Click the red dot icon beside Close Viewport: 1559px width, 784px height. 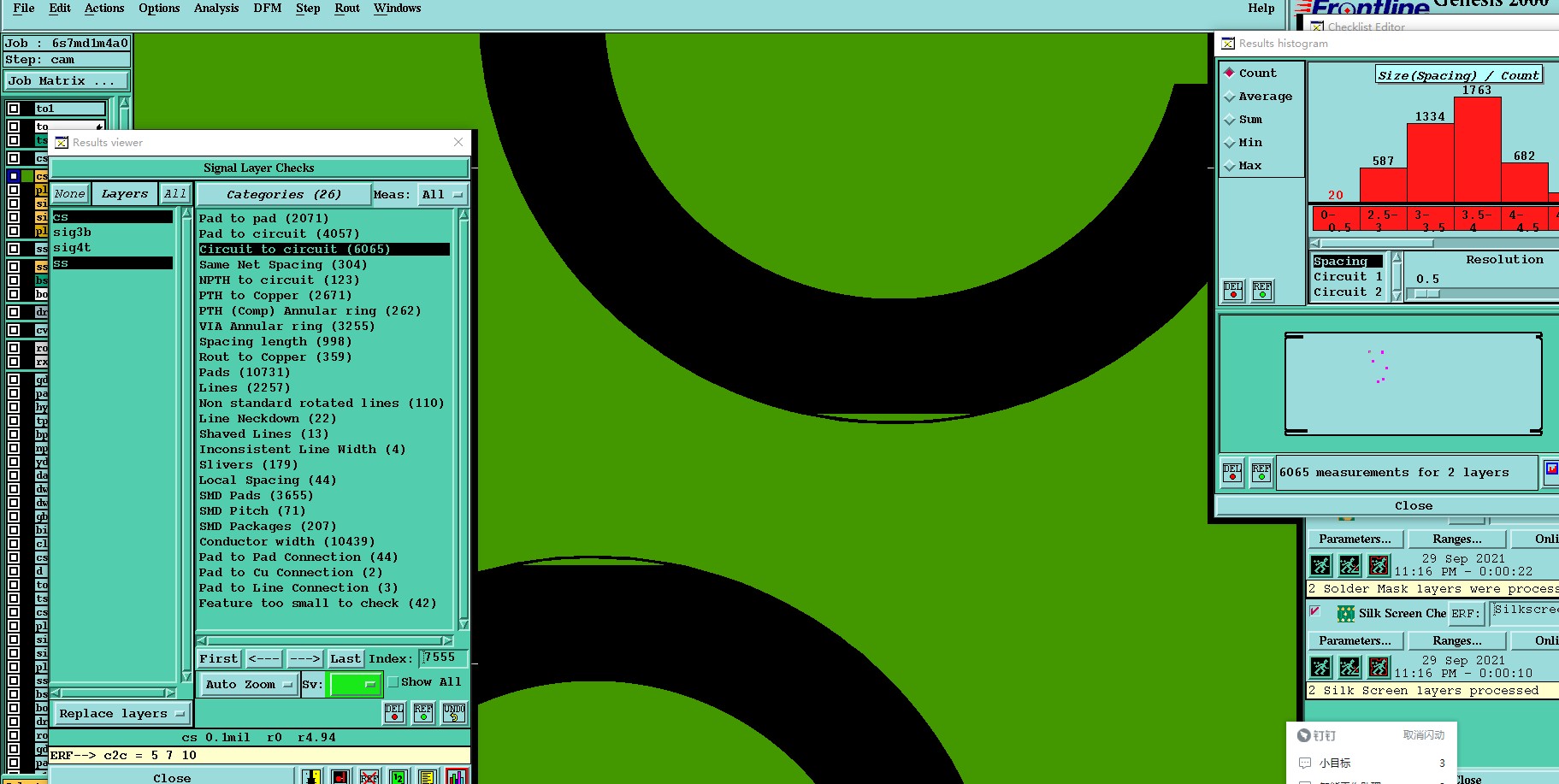340,776
